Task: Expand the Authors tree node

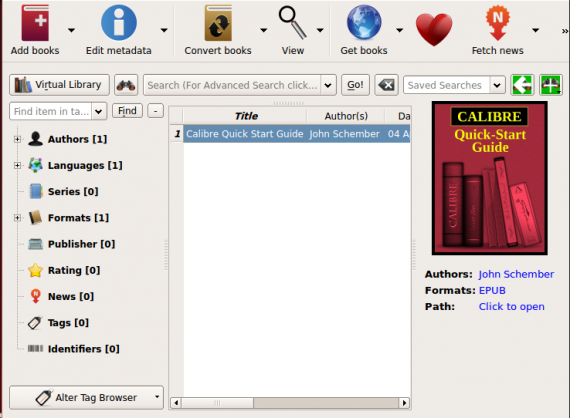Action: [17, 139]
